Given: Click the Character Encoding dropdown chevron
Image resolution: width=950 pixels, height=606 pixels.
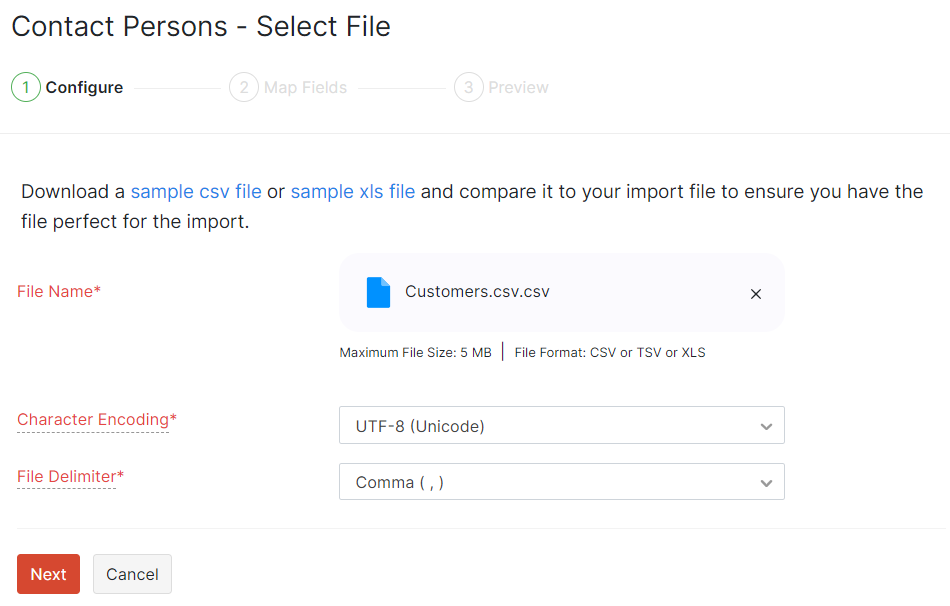Looking at the screenshot, I should (767, 425).
